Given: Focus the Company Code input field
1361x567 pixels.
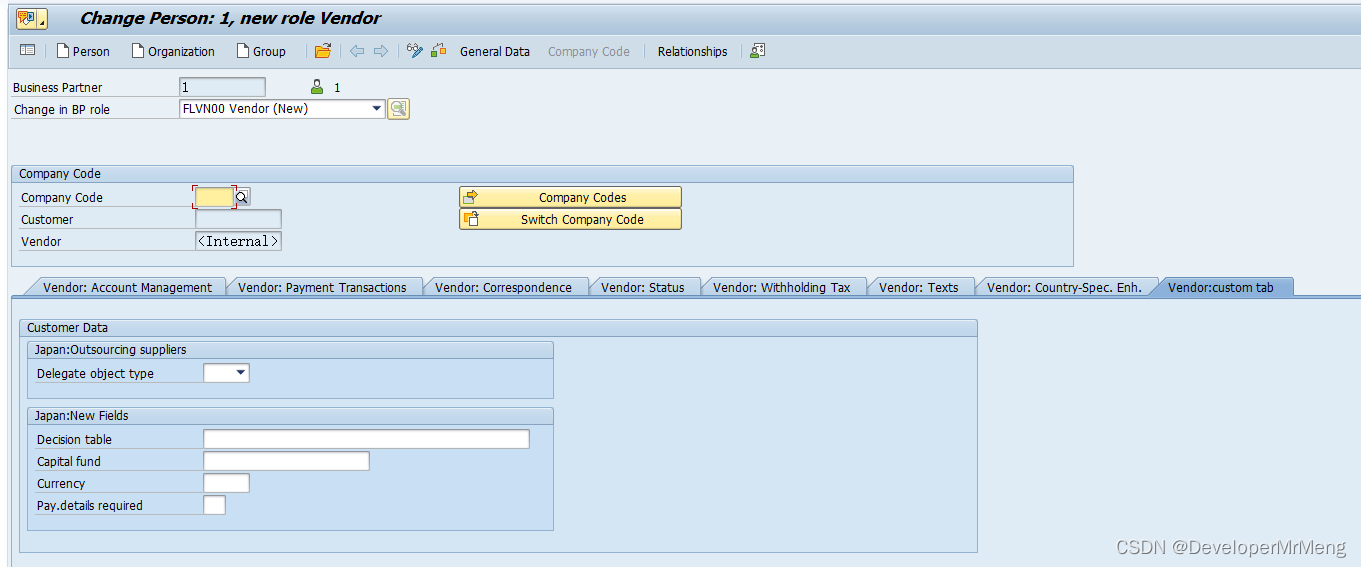Looking at the screenshot, I should tap(214, 197).
